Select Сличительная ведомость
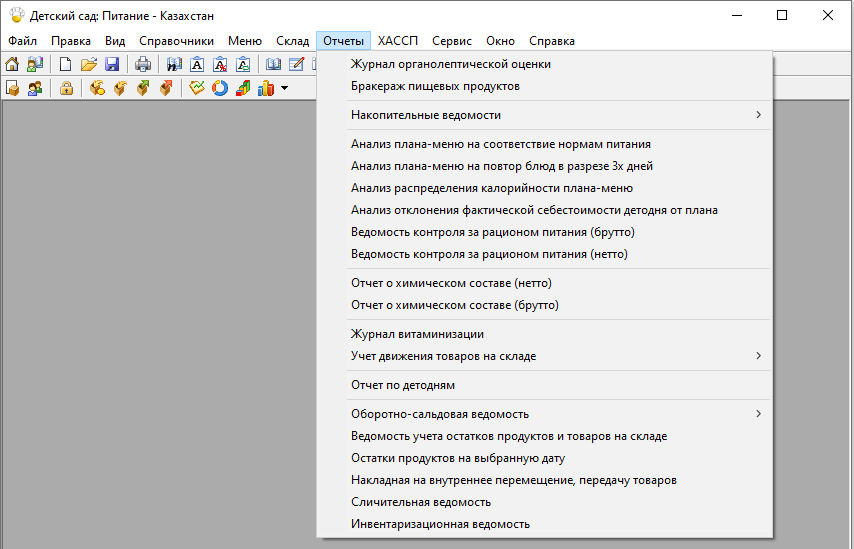The image size is (854, 549). (x=545, y=502)
